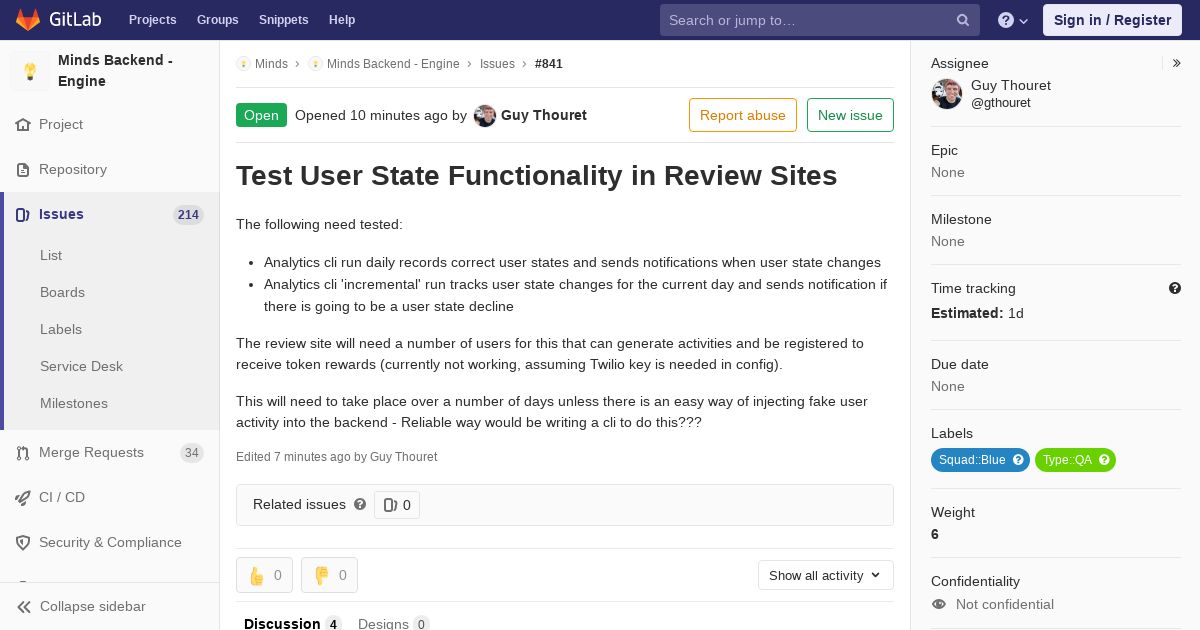Open Milestones in the sidebar
1200x630 pixels.
[x=74, y=403]
